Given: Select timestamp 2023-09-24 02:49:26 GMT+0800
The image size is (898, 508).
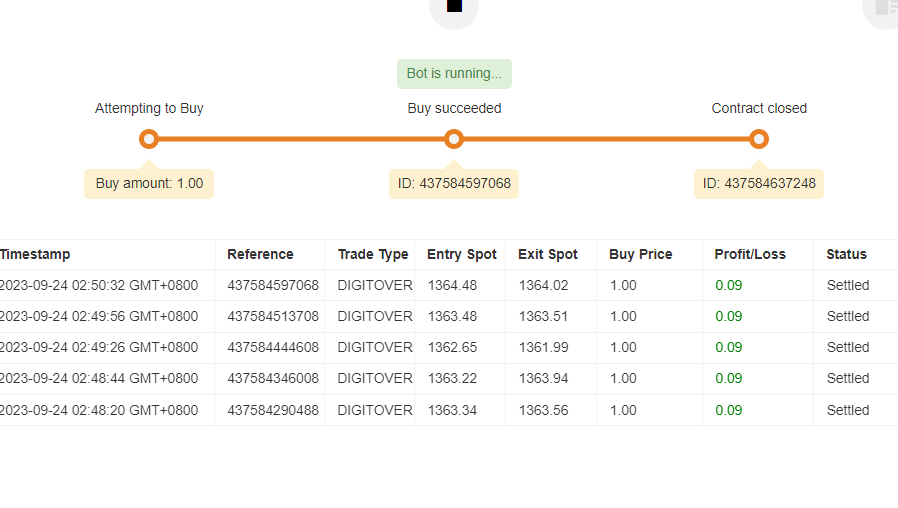Looking at the screenshot, I should (x=99, y=347).
